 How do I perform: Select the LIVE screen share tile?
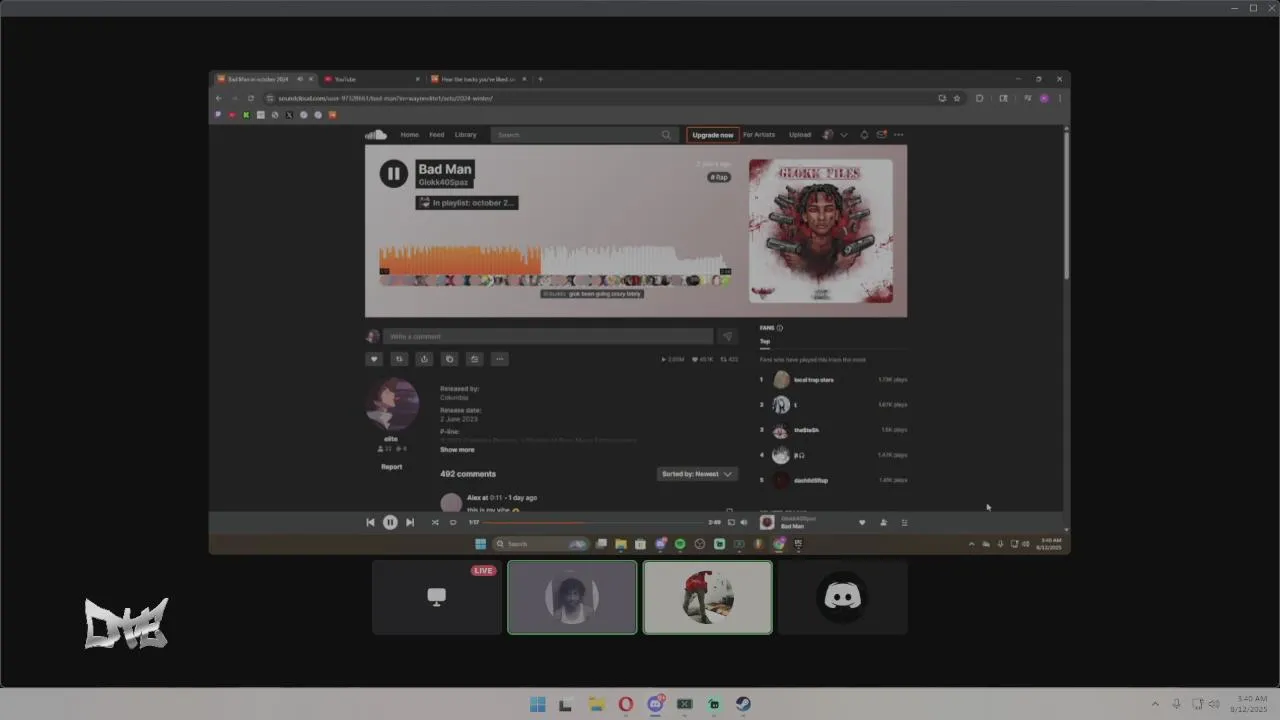pos(437,597)
